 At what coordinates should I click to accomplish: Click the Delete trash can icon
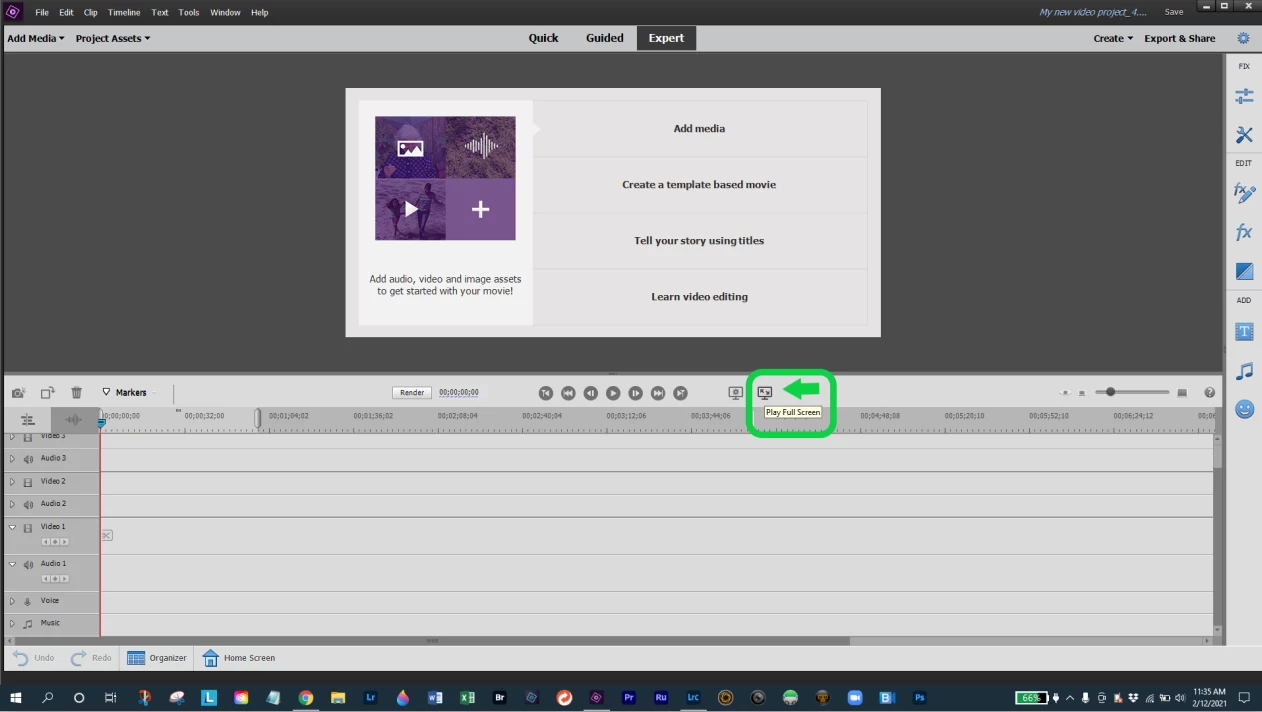coord(76,393)
